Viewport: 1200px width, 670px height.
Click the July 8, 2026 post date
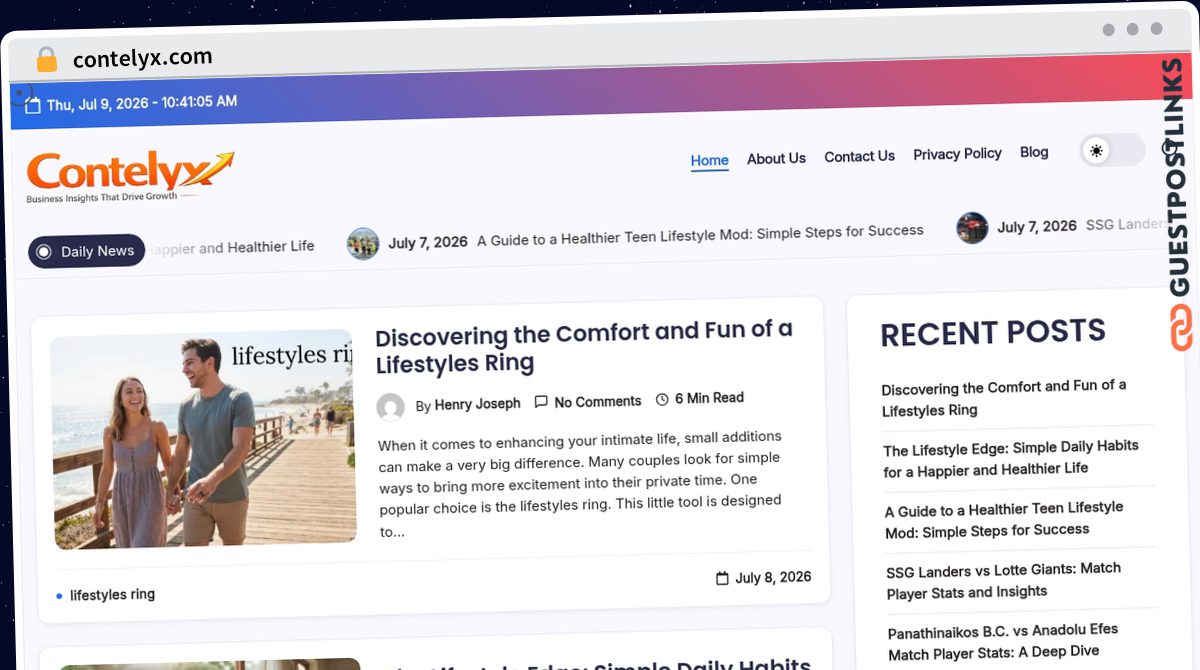(773, 578)
